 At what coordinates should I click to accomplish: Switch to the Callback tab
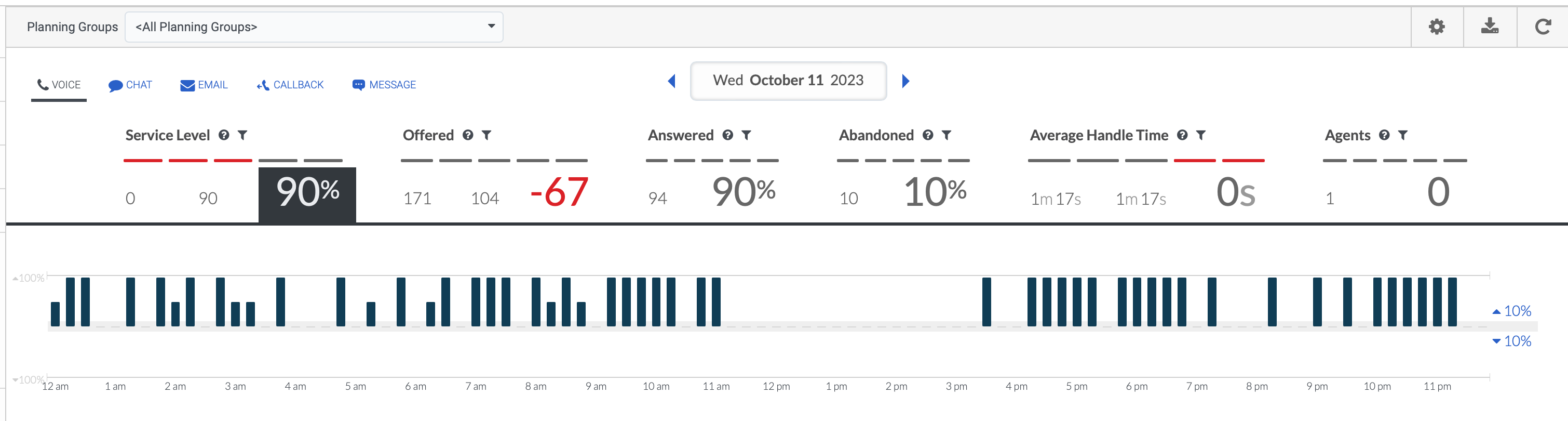(290, 85)
